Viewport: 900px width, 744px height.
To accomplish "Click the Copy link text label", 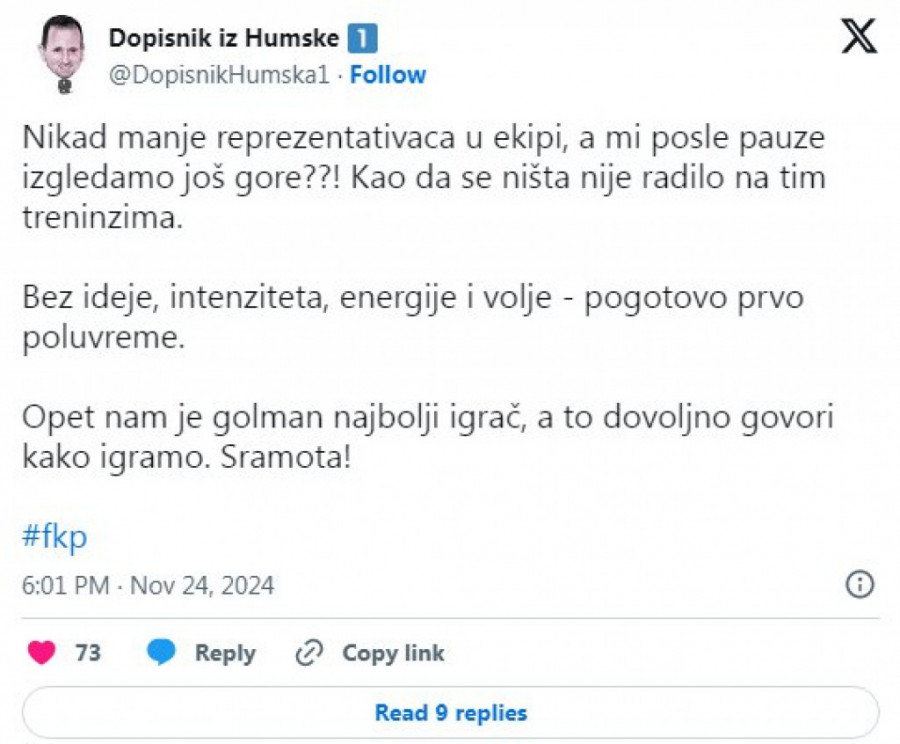I will [x=393, y=653].
